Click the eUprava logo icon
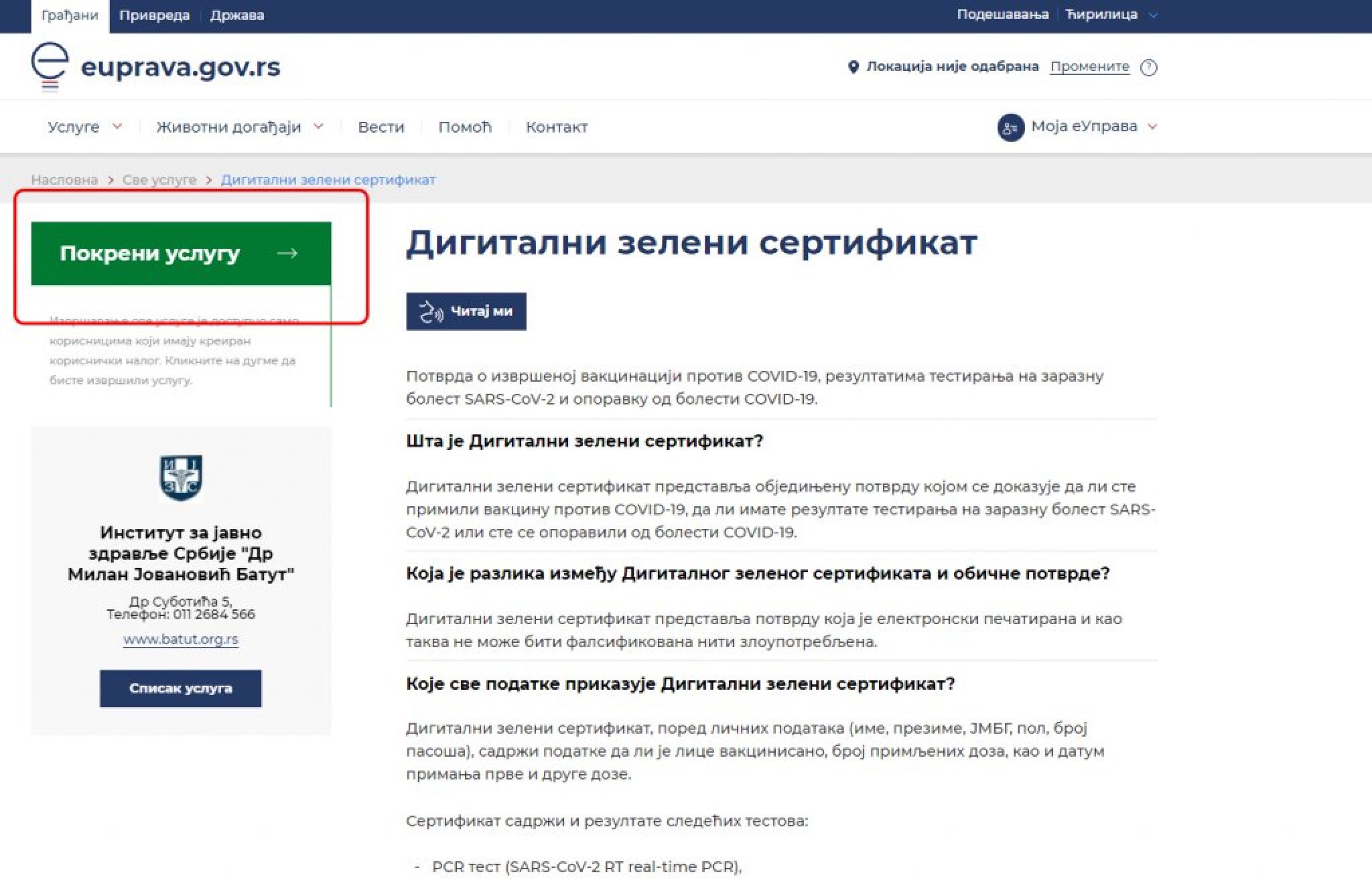 click(x=50, y=66)
